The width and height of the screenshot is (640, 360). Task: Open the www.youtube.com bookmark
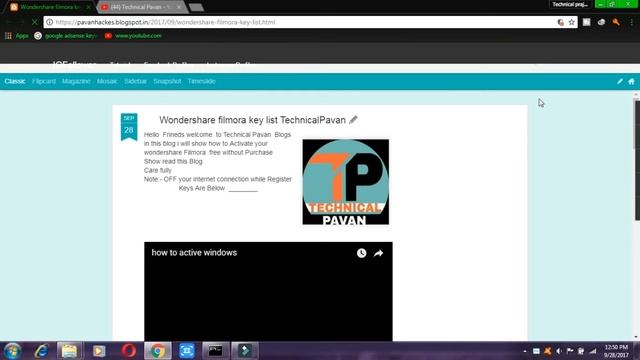click(x=133, y=36)
